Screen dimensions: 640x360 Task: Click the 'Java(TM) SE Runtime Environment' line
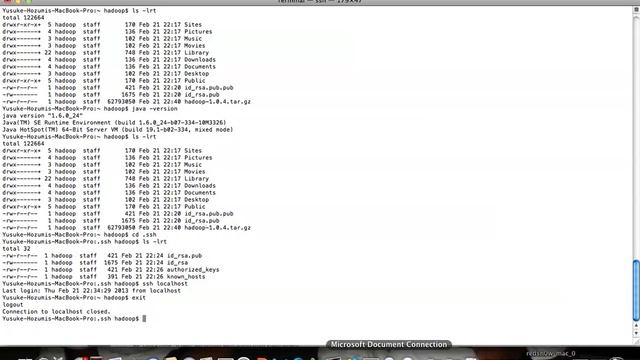(114, 122)
